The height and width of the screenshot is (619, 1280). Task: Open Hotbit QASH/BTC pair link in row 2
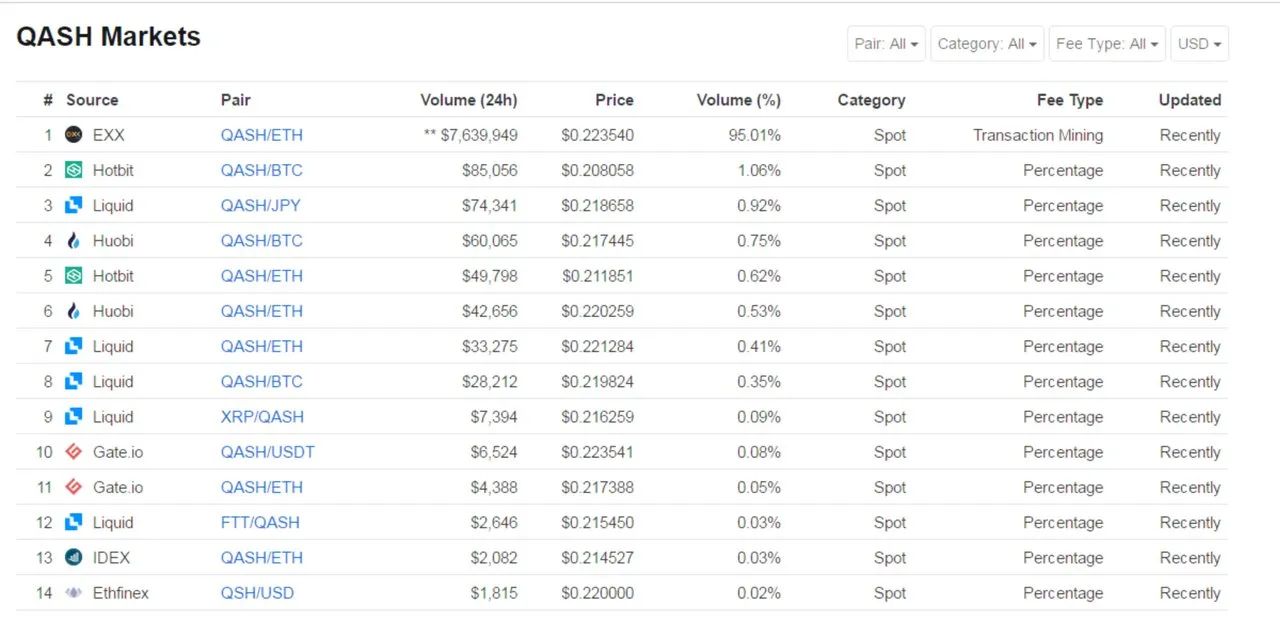262,170
